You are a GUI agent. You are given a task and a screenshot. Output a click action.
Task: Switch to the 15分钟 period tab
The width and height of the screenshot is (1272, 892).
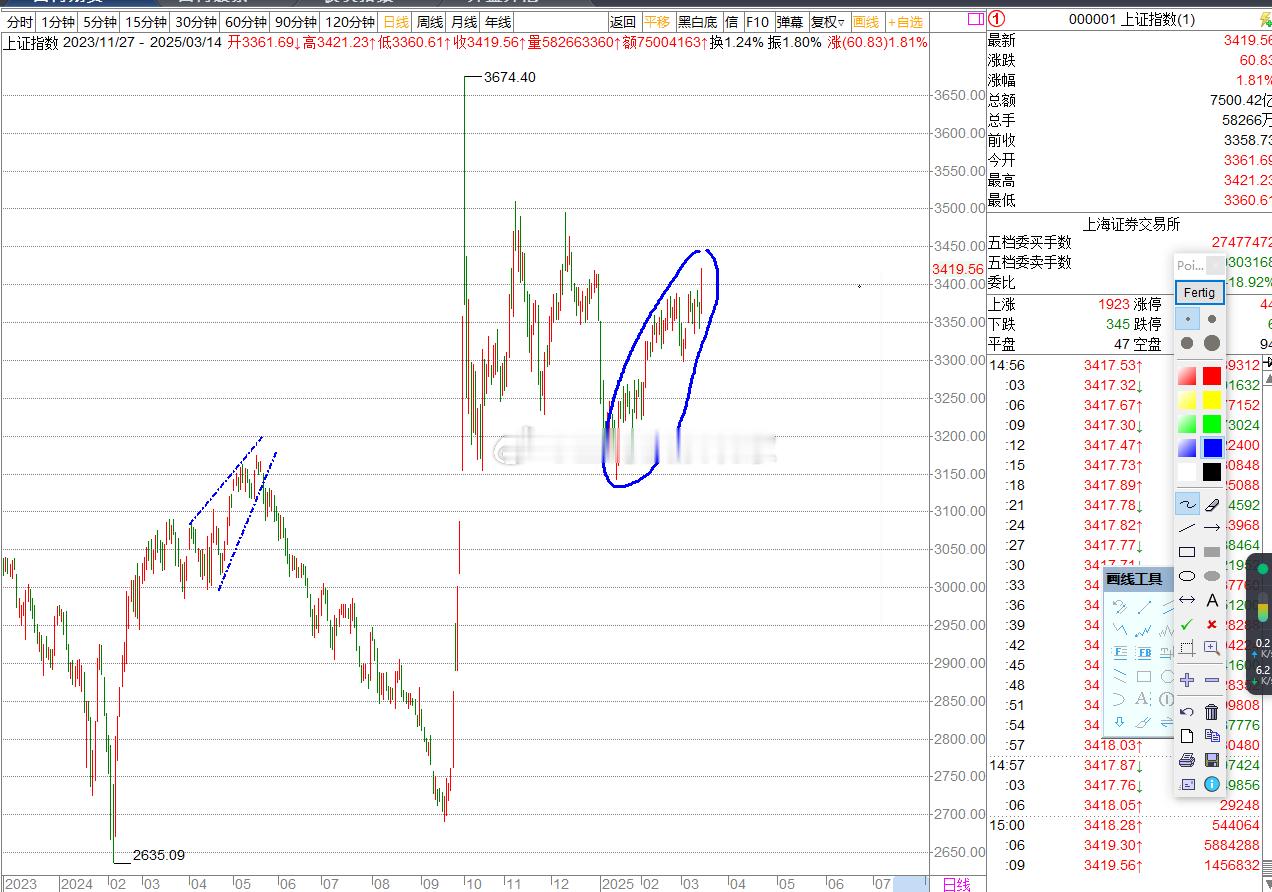[x=145, y=22]
